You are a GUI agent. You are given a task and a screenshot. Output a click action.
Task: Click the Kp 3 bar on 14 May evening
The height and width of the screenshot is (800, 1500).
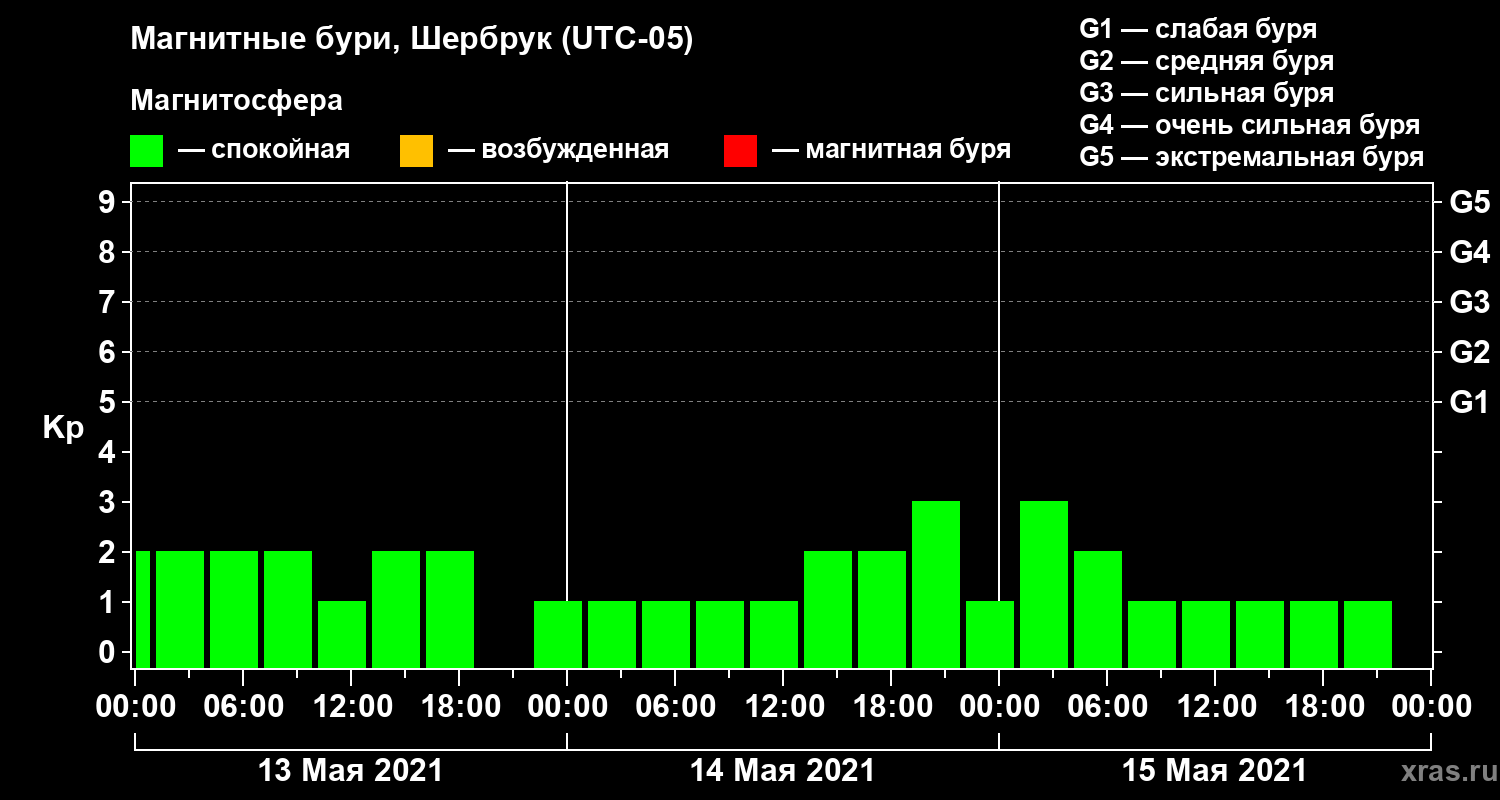point(936,584)
